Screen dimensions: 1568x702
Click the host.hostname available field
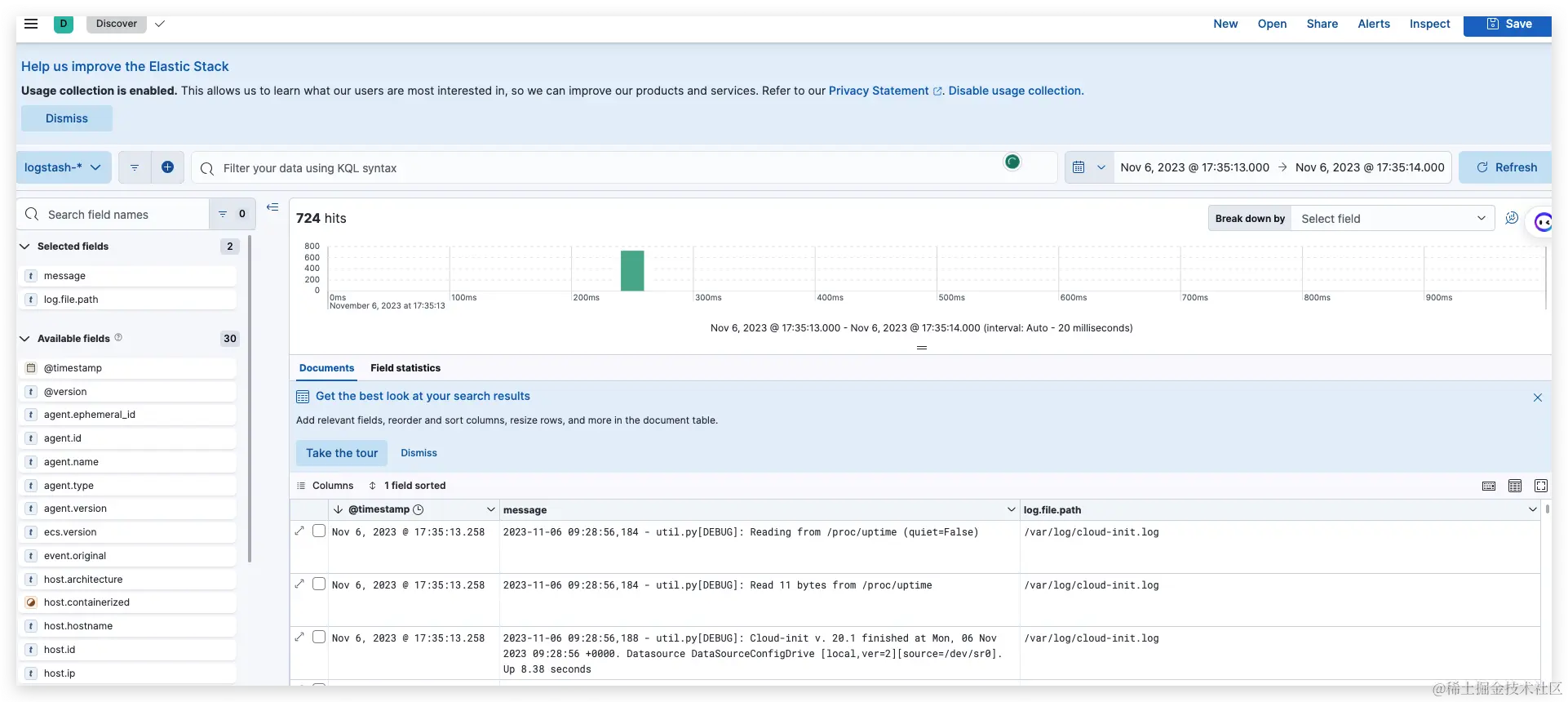[x=129, y=626]
